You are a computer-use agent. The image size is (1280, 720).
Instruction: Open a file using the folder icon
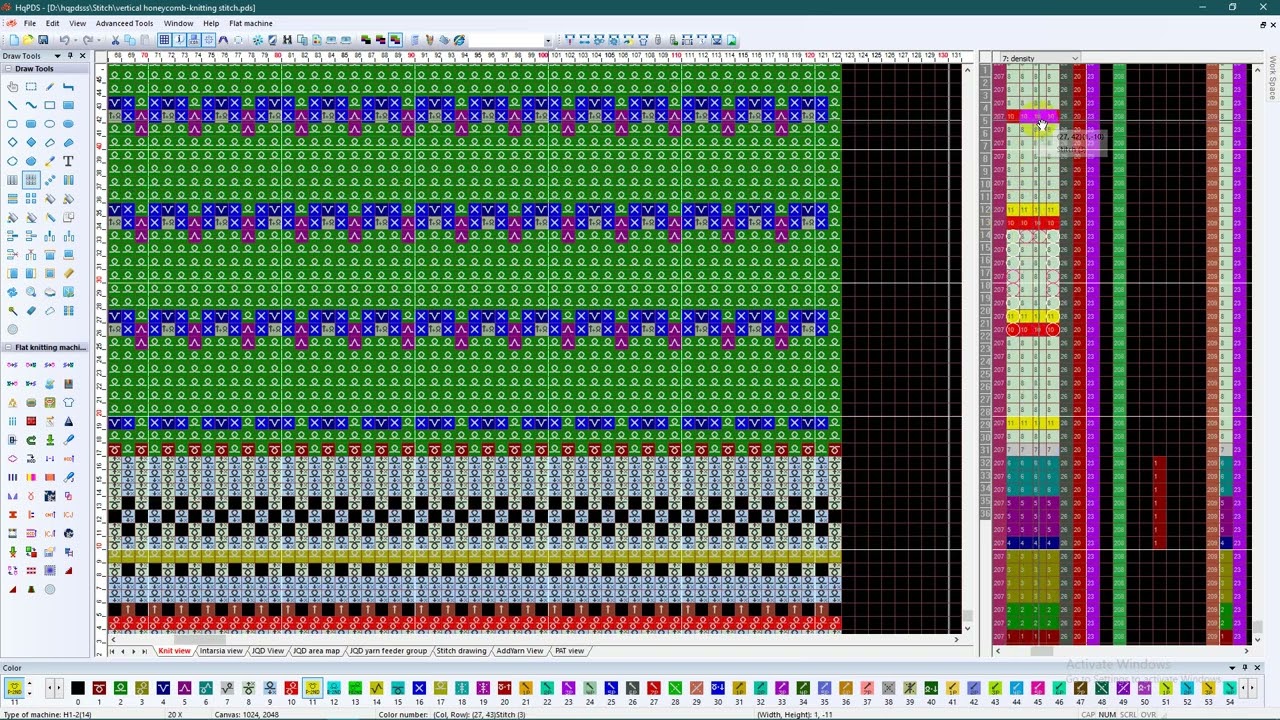(x=28, y=40)
